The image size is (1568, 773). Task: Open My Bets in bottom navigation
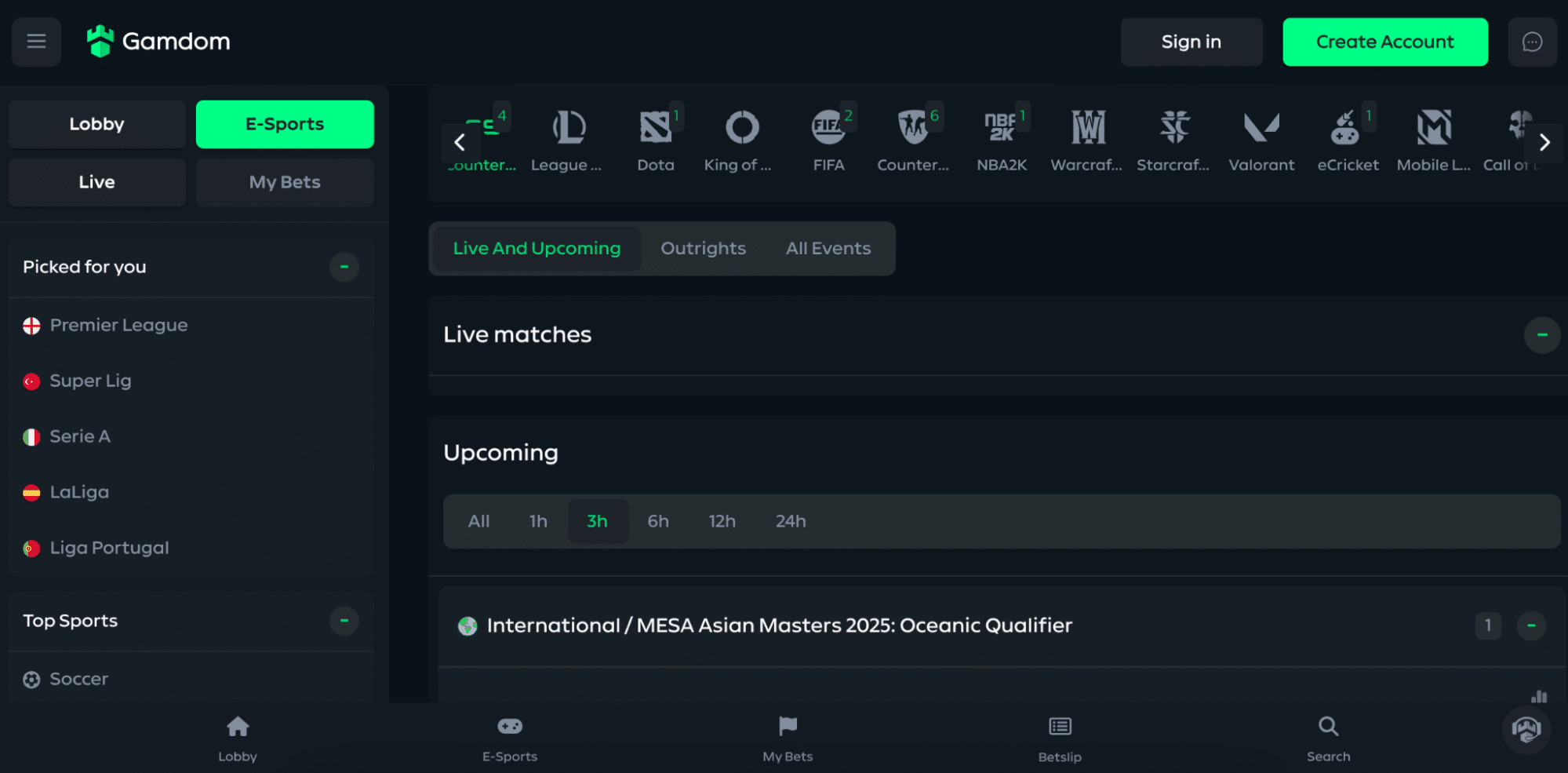tap(788, 738)
